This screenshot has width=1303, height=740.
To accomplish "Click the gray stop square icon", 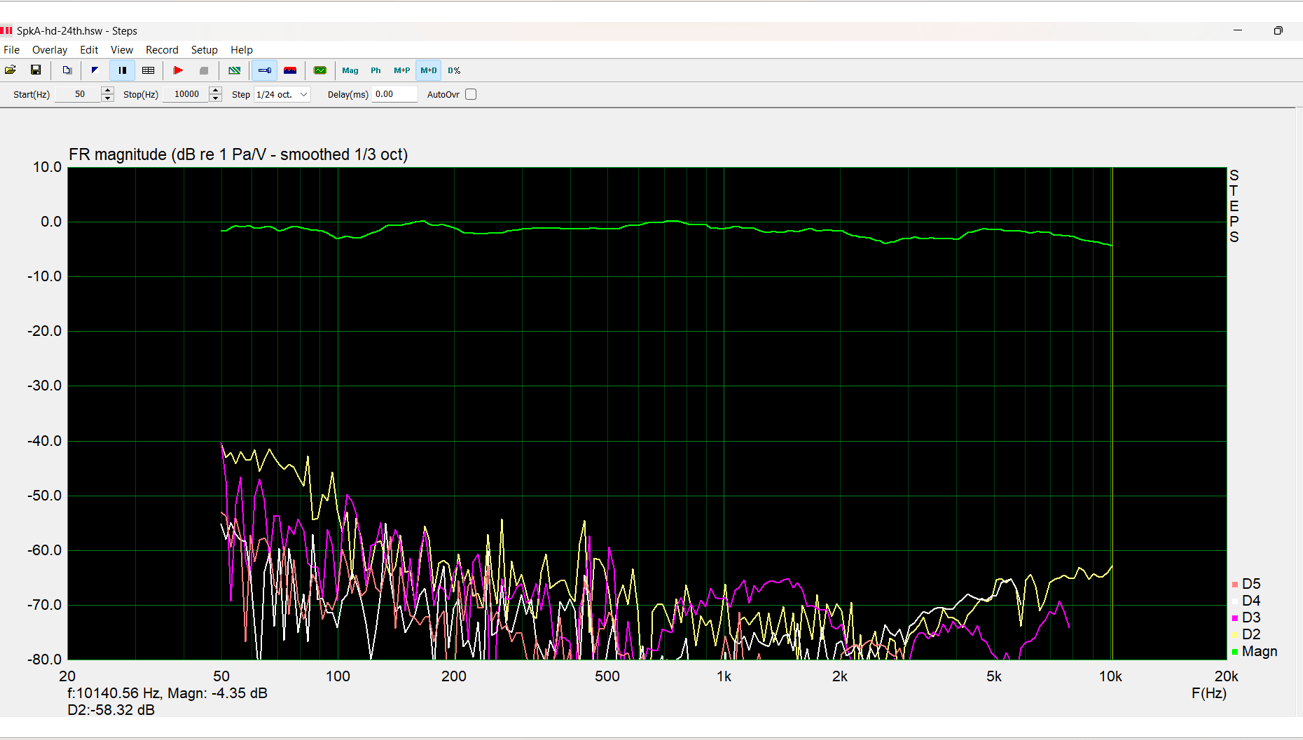I will [204, 71].
